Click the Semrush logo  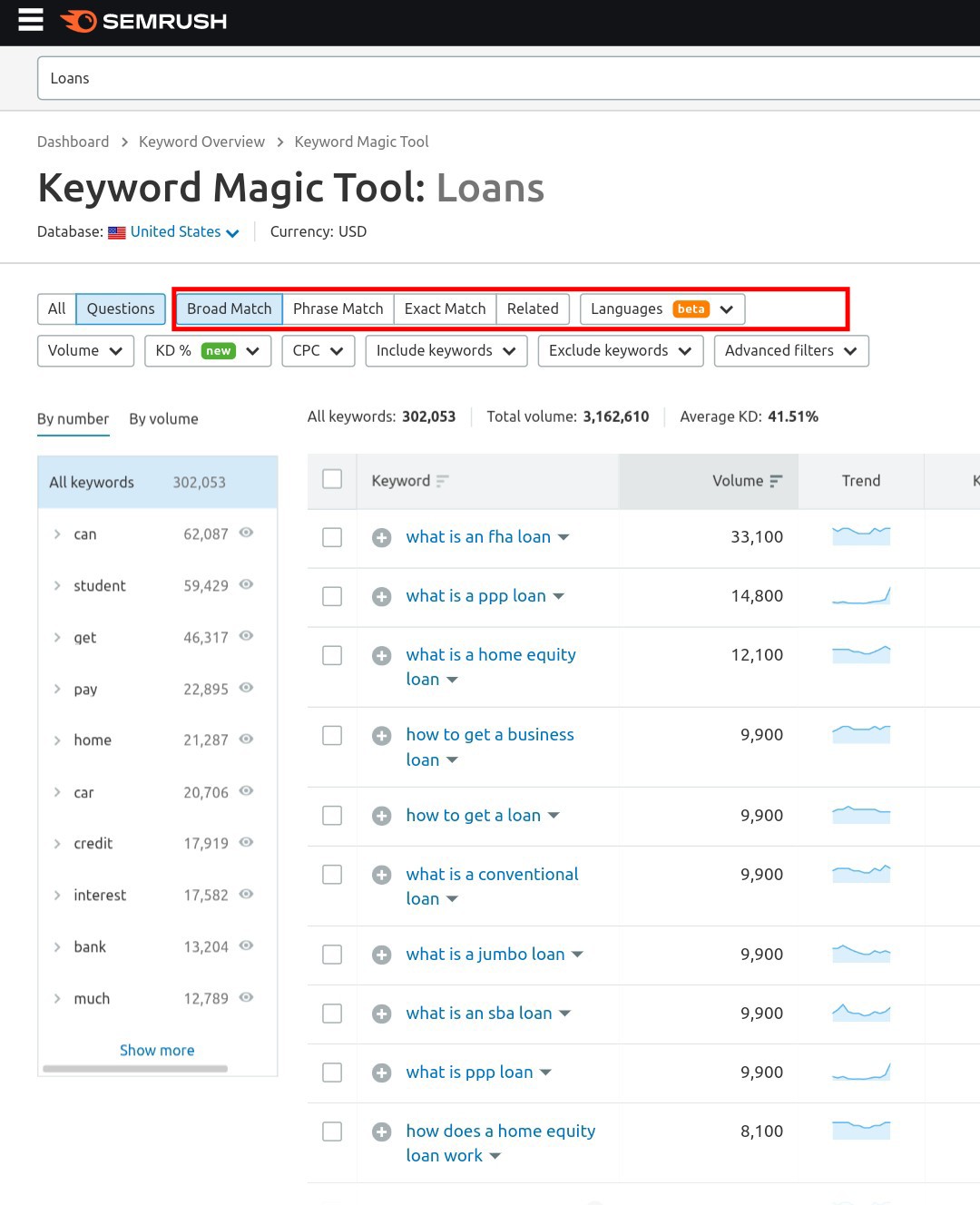click(x=143, y=21)
